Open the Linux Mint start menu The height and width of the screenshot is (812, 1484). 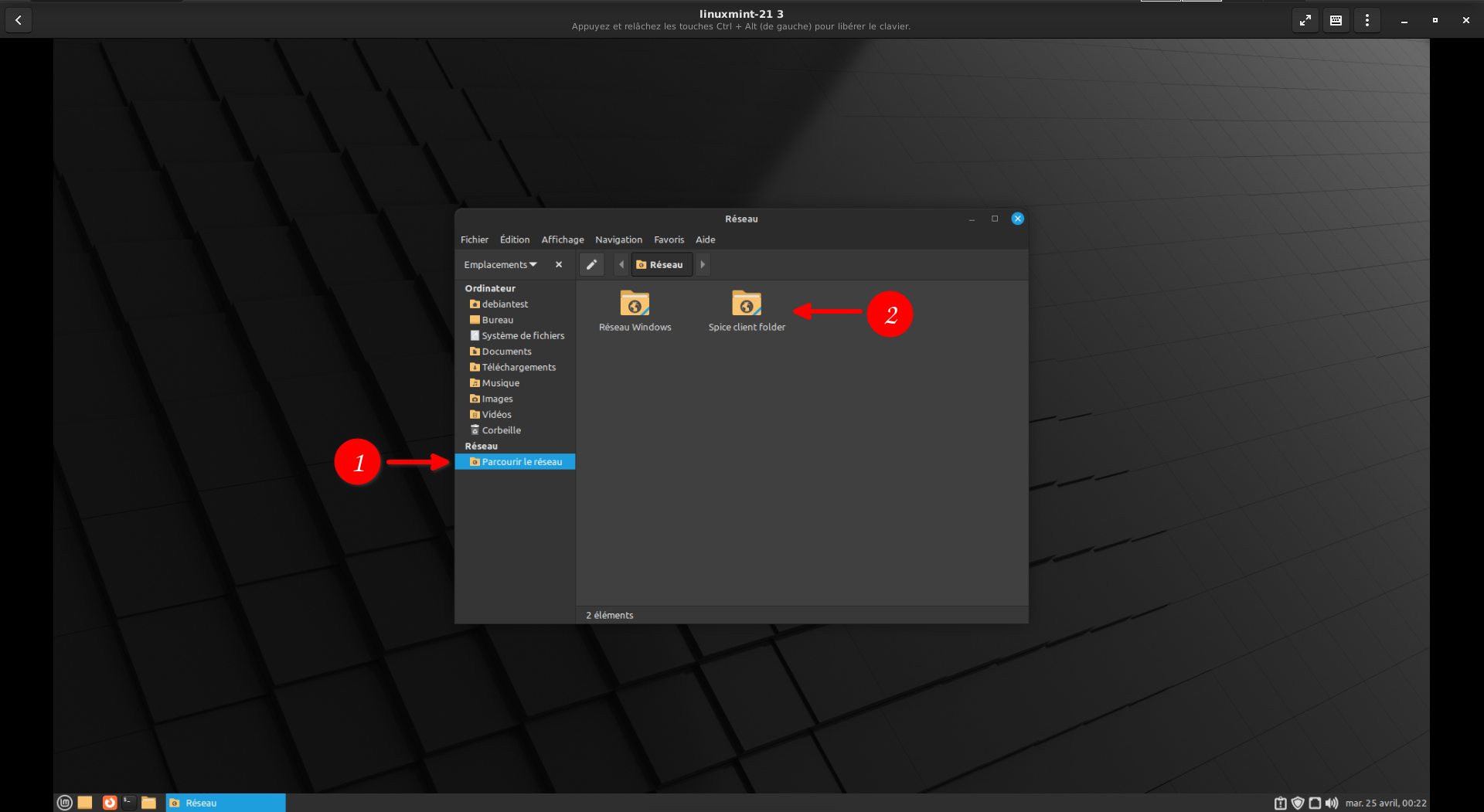point(65,803)
